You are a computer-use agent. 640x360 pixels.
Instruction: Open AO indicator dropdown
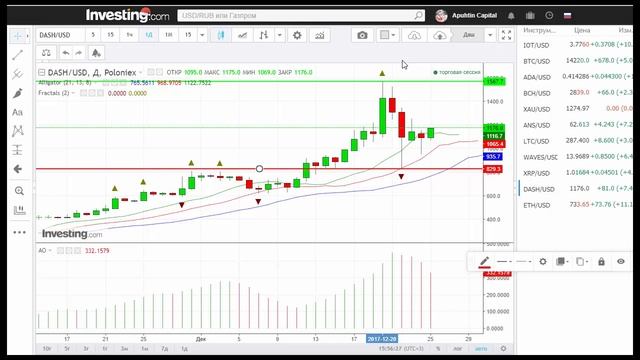(50, 250)
